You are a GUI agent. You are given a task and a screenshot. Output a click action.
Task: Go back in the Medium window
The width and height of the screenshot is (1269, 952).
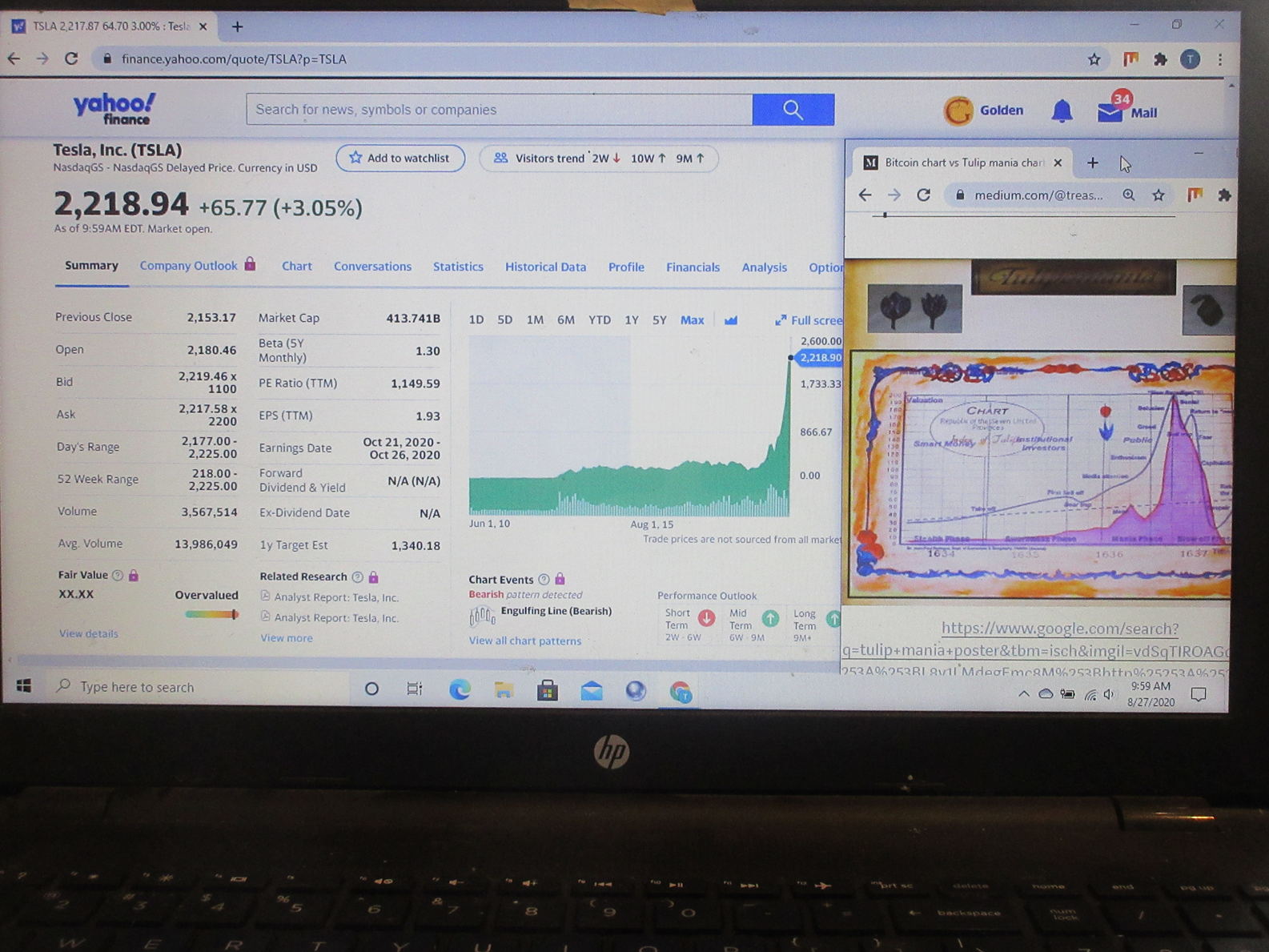[865, 195]
